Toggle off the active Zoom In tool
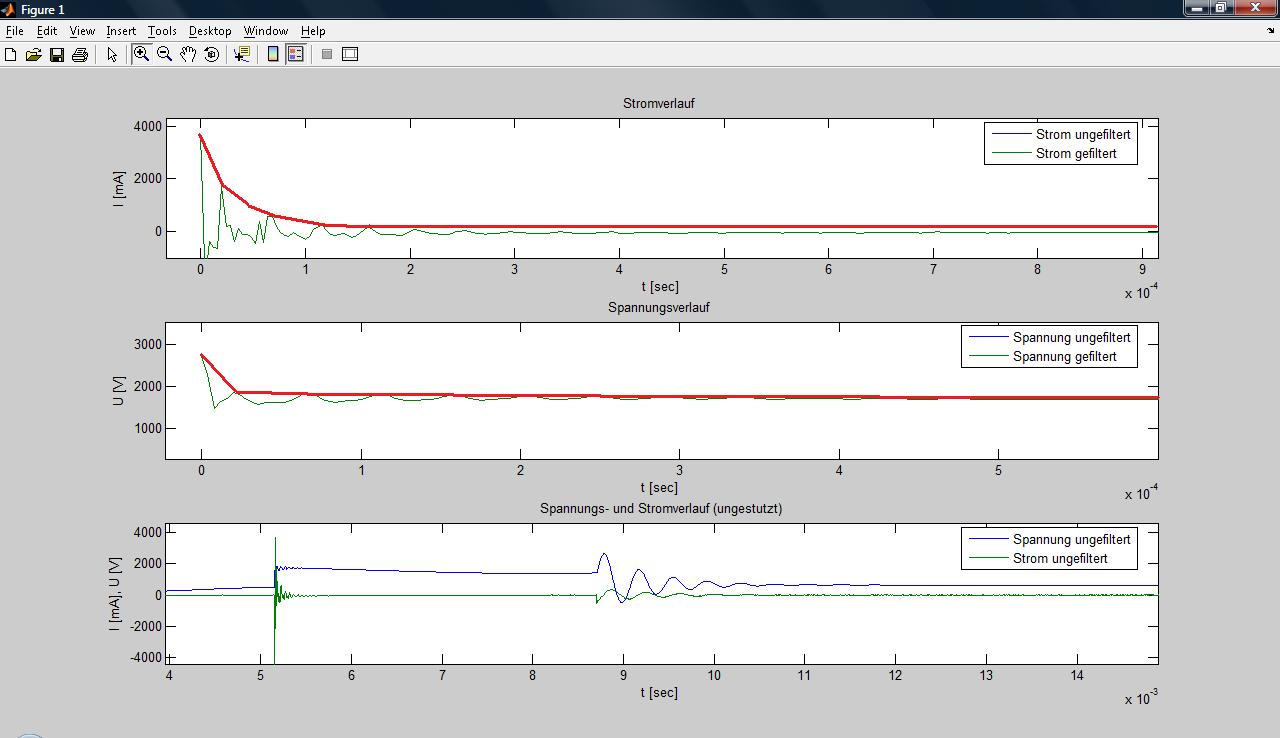Image resolution: width=1280 pixels, height=738 pixels. pyautogui.click(x=141, y=55)
